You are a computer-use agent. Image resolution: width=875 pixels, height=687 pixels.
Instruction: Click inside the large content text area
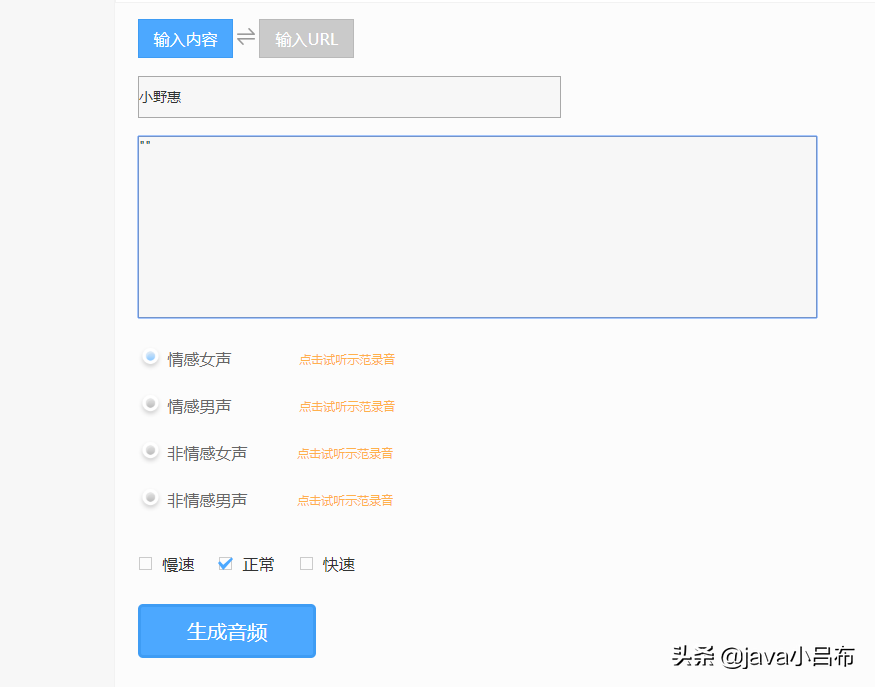[x=478, y=227]
